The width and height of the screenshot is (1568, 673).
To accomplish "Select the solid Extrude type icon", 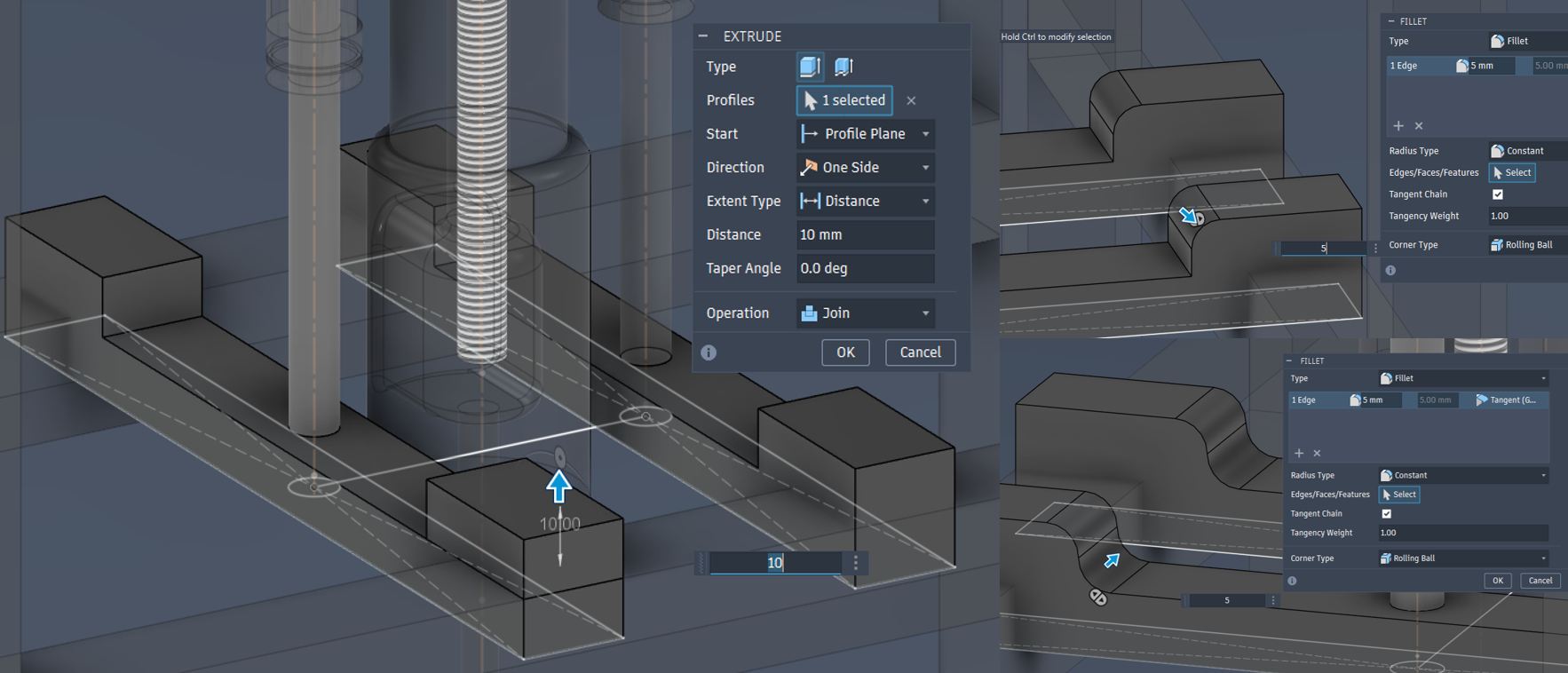I will tap(809, 67).
